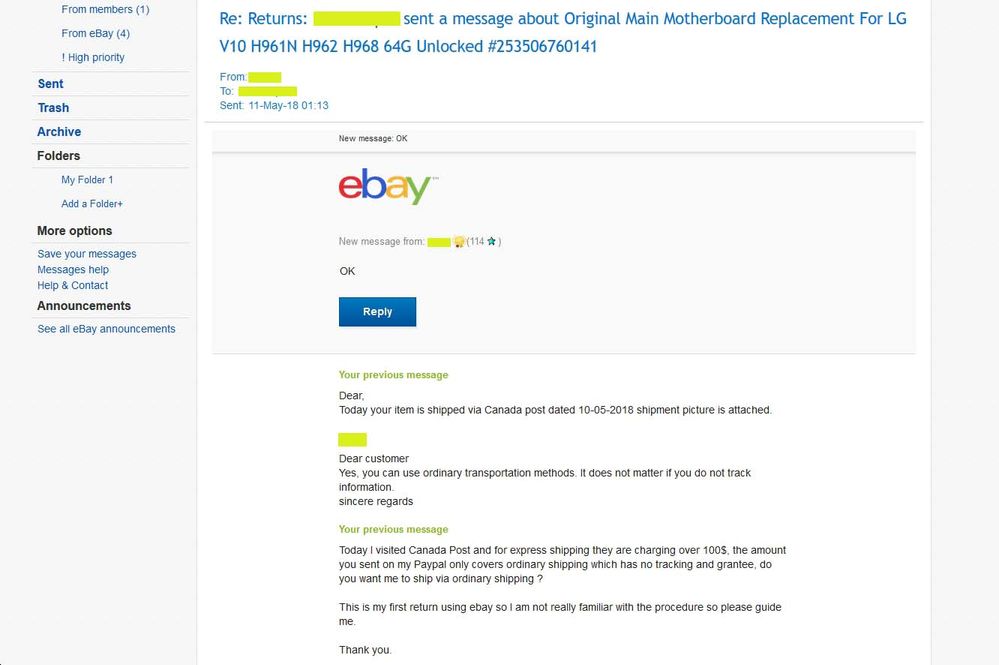Show High priority messages
Image resolution: width=999 pixels, height=665 pixels.
coord(93,57)
